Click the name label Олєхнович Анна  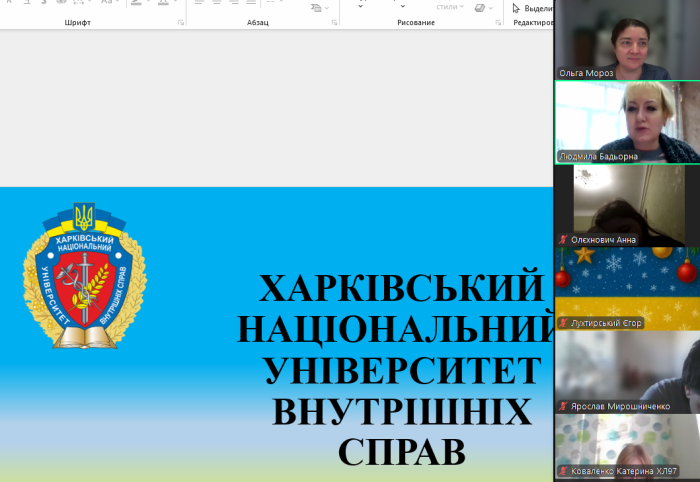pyautogui.click(x=603, y=240)
